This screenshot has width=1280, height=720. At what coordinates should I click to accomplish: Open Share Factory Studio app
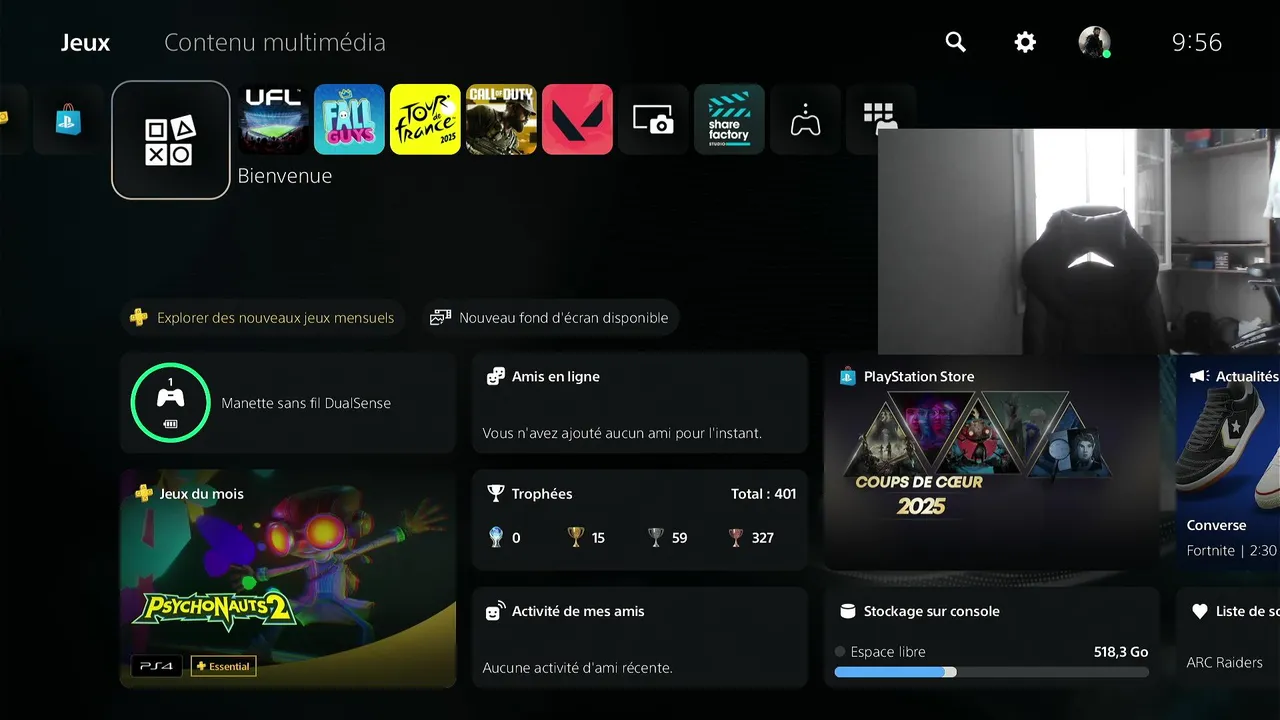(729, 119)
